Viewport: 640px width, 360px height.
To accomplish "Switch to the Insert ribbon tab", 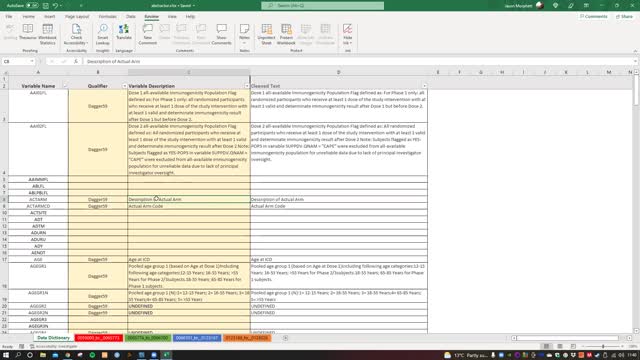I will tap(49, 17).
